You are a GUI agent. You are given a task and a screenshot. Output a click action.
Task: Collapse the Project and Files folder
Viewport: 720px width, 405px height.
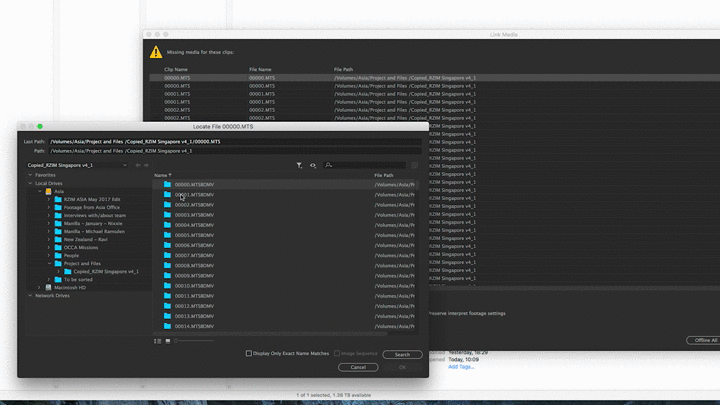pyautogui.click(x=49, y=264)
